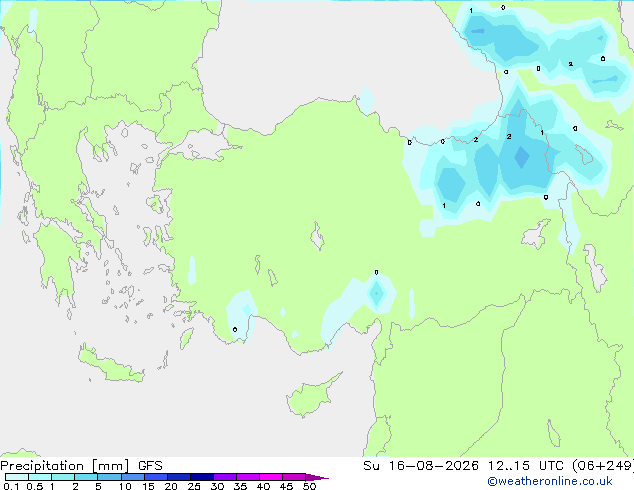Pick the 45–50 mm legend swatch
Screen dimensions: 634x490
click(294, 477)
